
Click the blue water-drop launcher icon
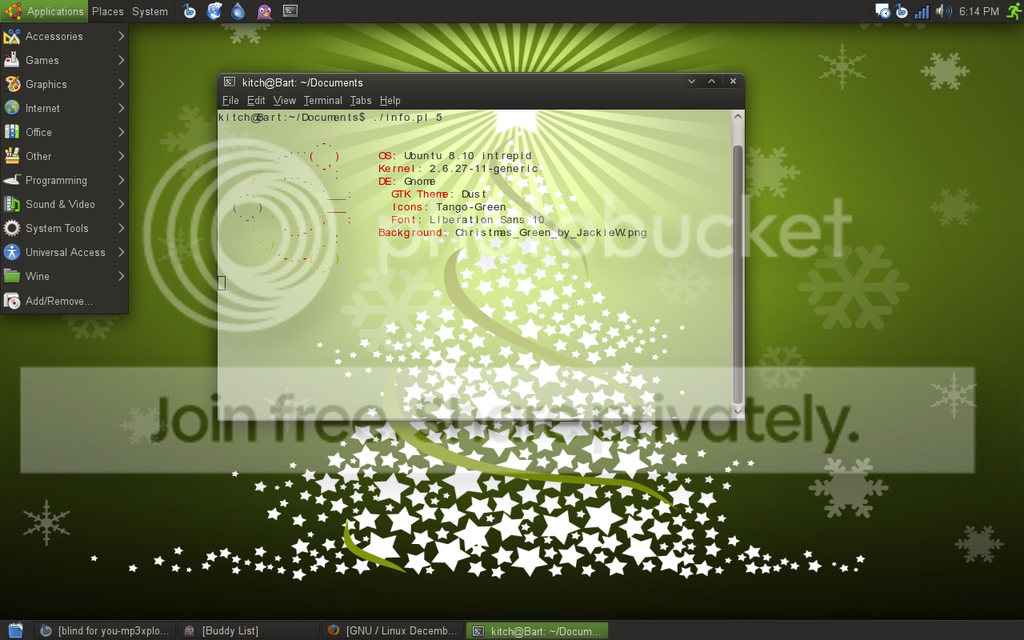[x=238, y=11]
